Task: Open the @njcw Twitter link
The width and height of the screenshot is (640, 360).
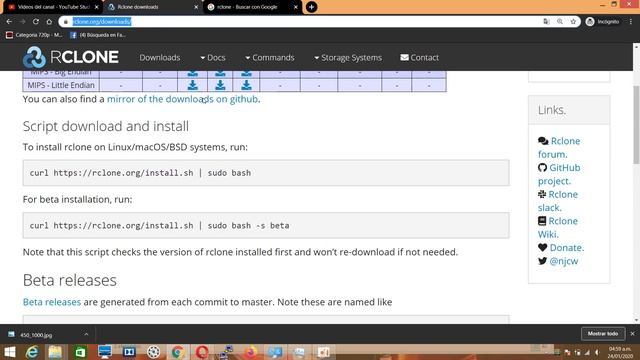Action: coord(558,261)
